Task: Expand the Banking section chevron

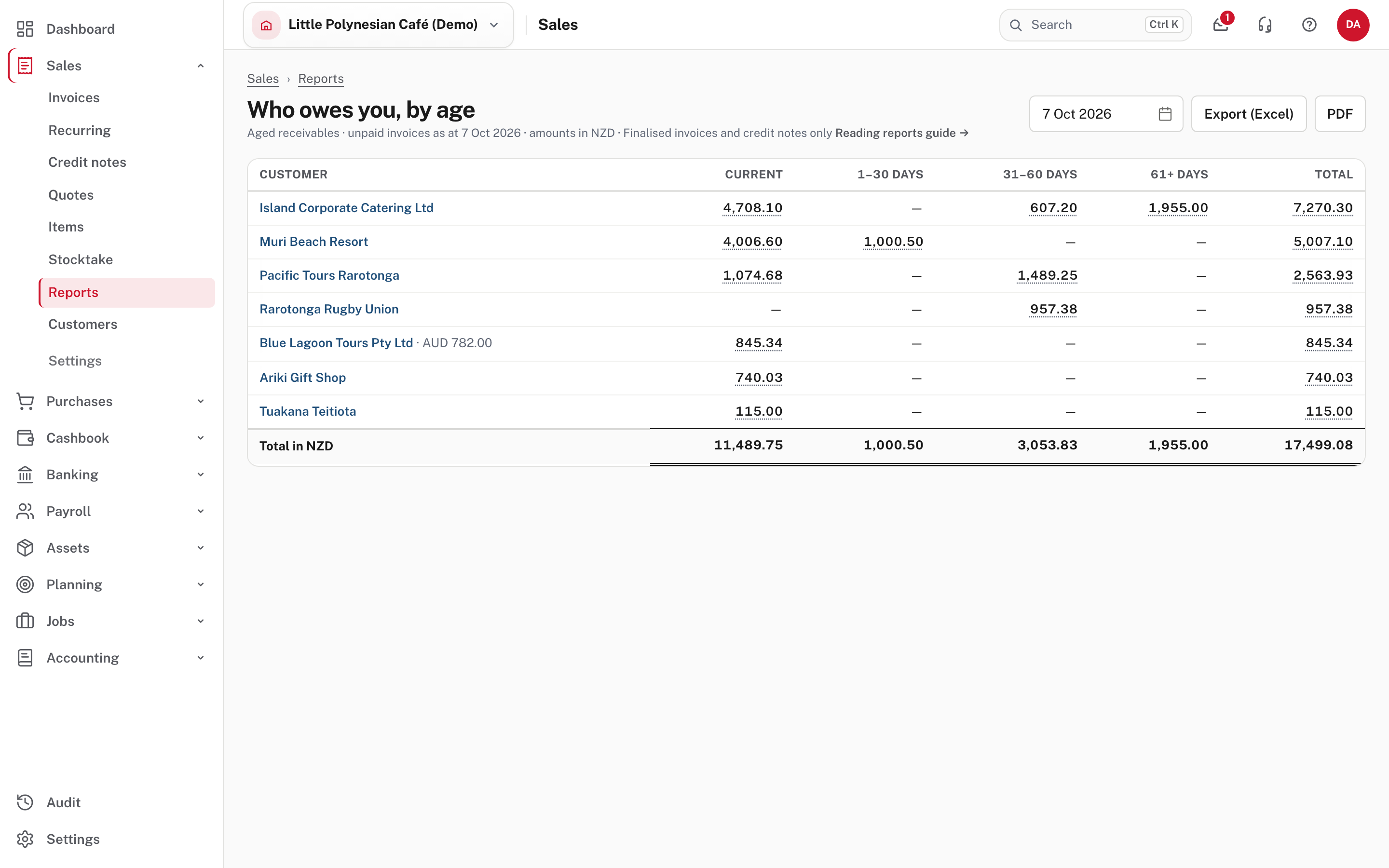Action: coord(200,475)
